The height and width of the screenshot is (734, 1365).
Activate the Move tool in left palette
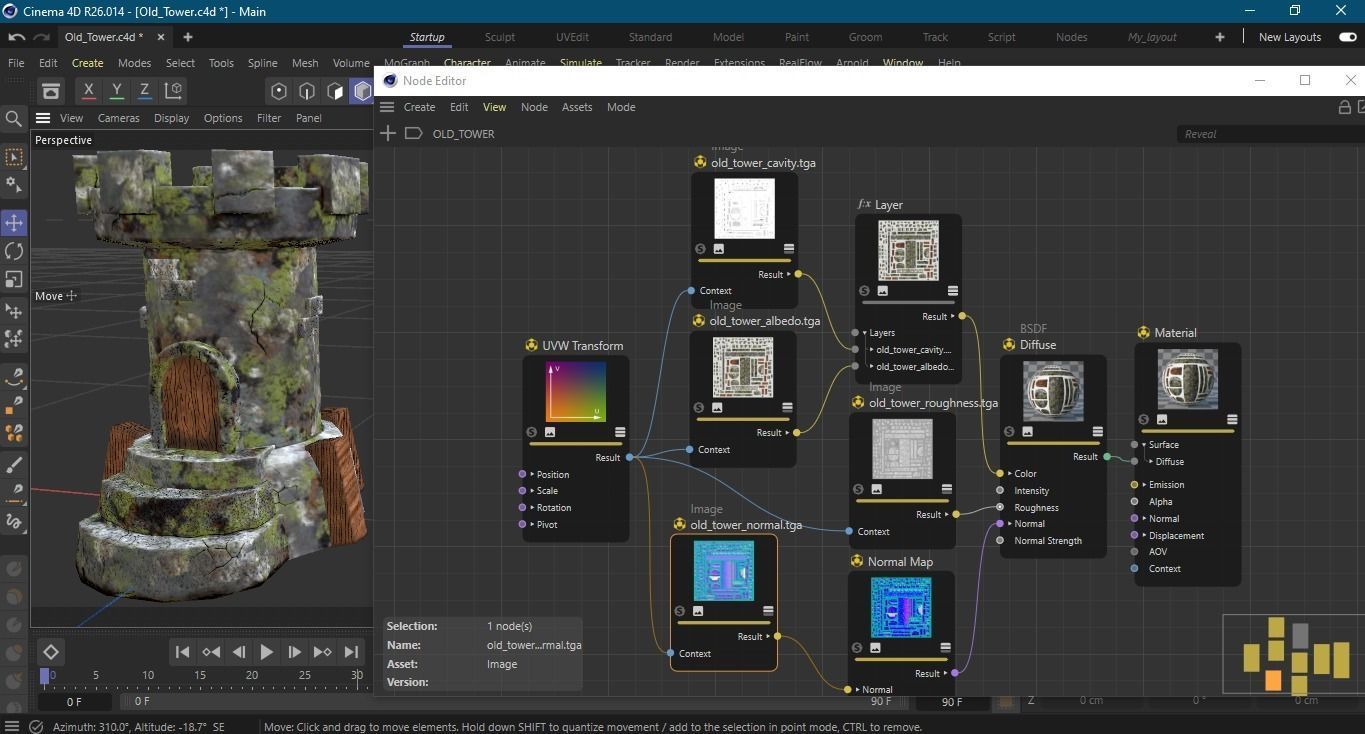(14, 222)
